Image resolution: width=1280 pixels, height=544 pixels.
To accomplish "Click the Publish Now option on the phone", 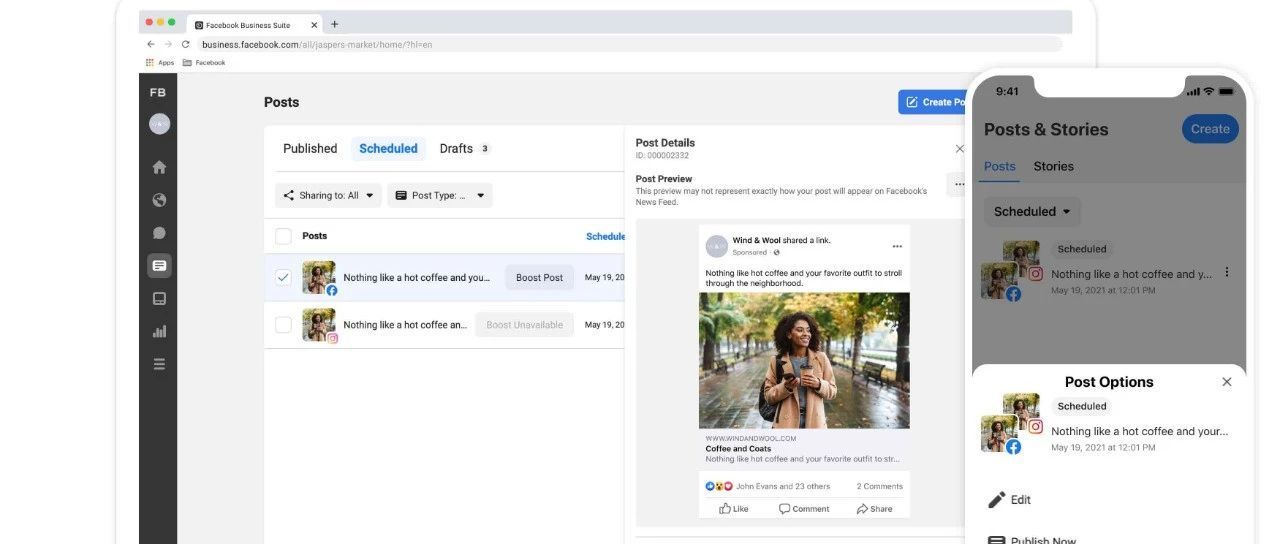I will point(1032,540).
